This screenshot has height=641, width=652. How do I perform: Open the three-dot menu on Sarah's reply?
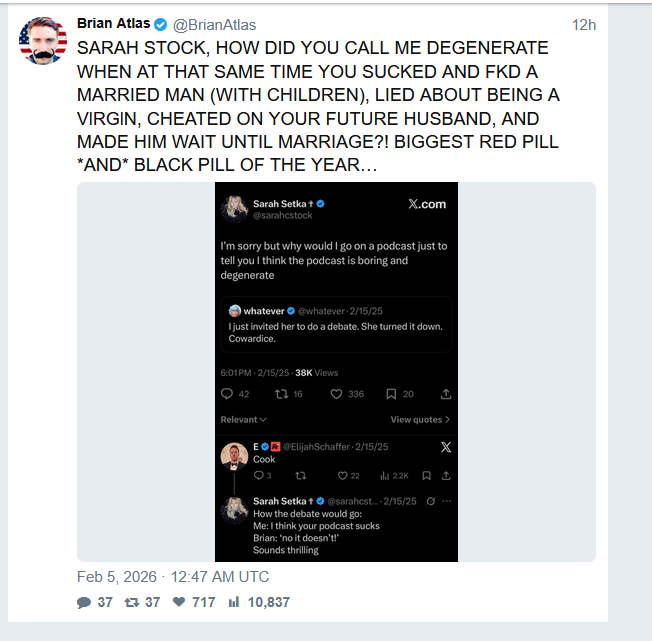(x=447, y=501)
